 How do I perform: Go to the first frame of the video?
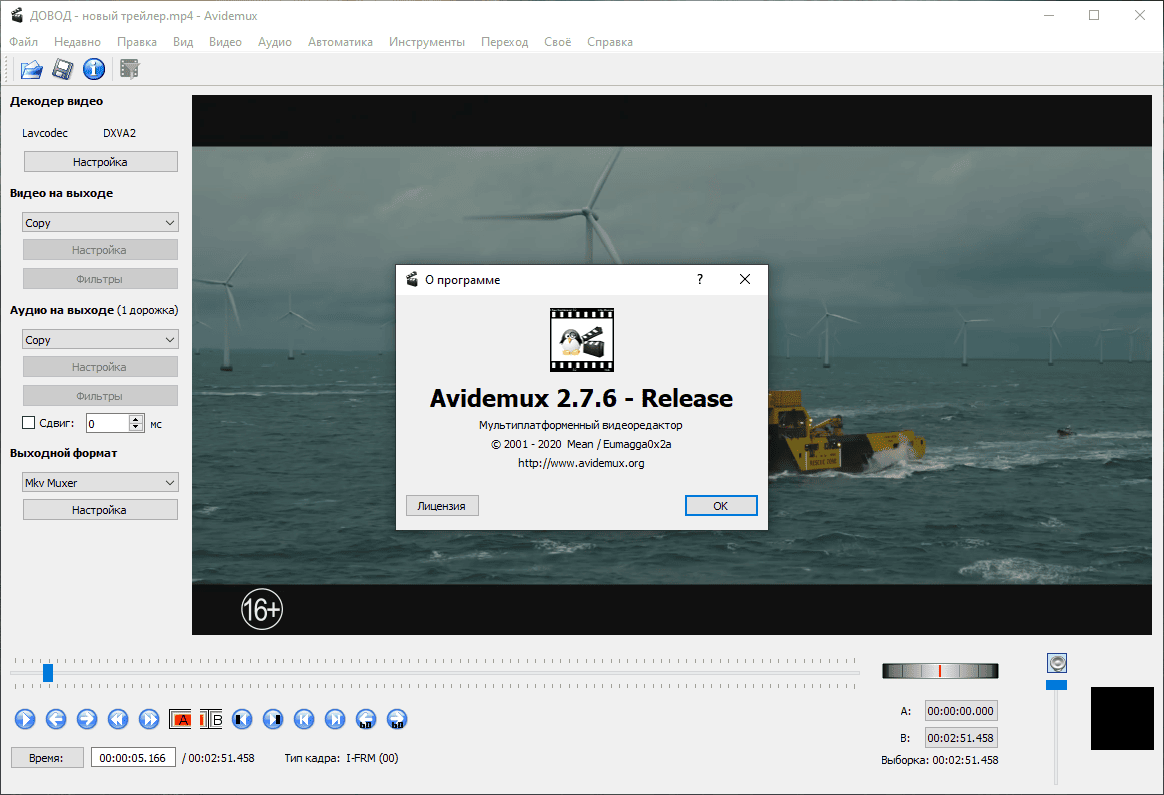(x=304, y=719)
